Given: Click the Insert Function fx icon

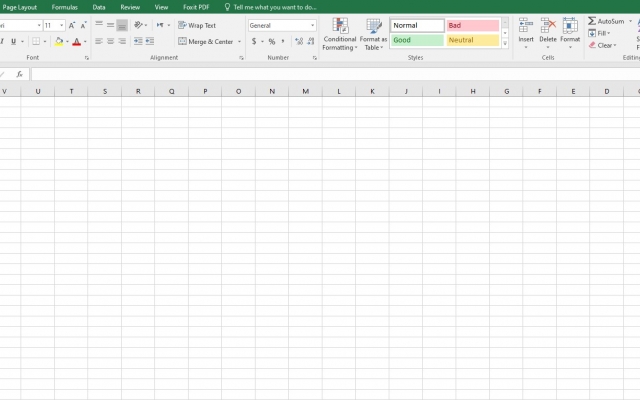Looking at the screenshot, I should click(19, 74).
